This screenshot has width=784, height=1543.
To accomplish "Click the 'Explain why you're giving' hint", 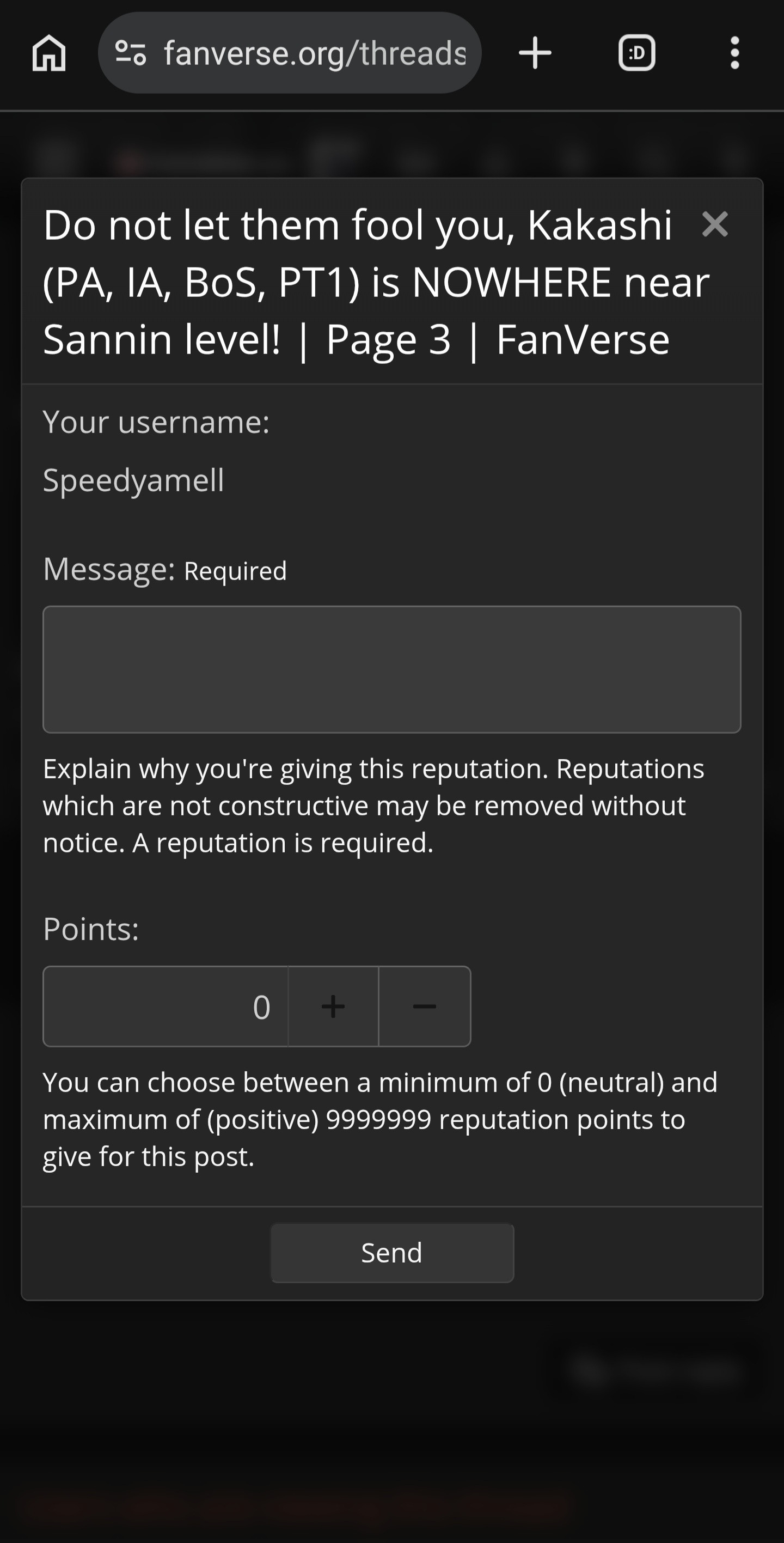I will [x=373, y=806].
